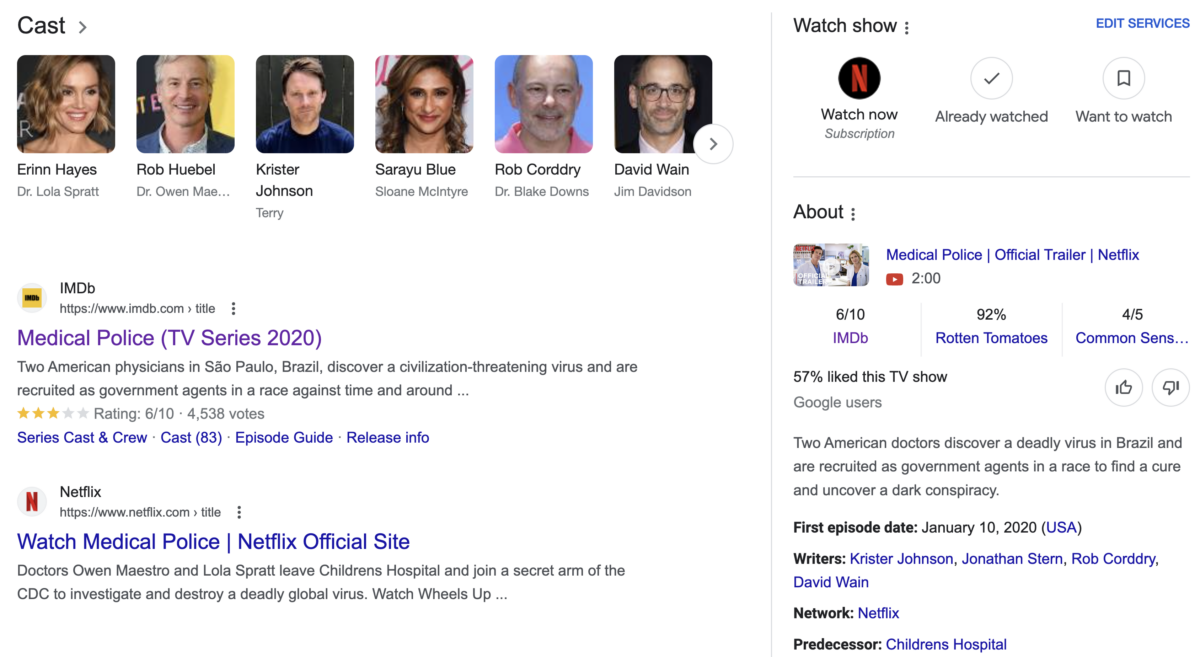Open Erinn Hayes cast photo

[66, 104]
